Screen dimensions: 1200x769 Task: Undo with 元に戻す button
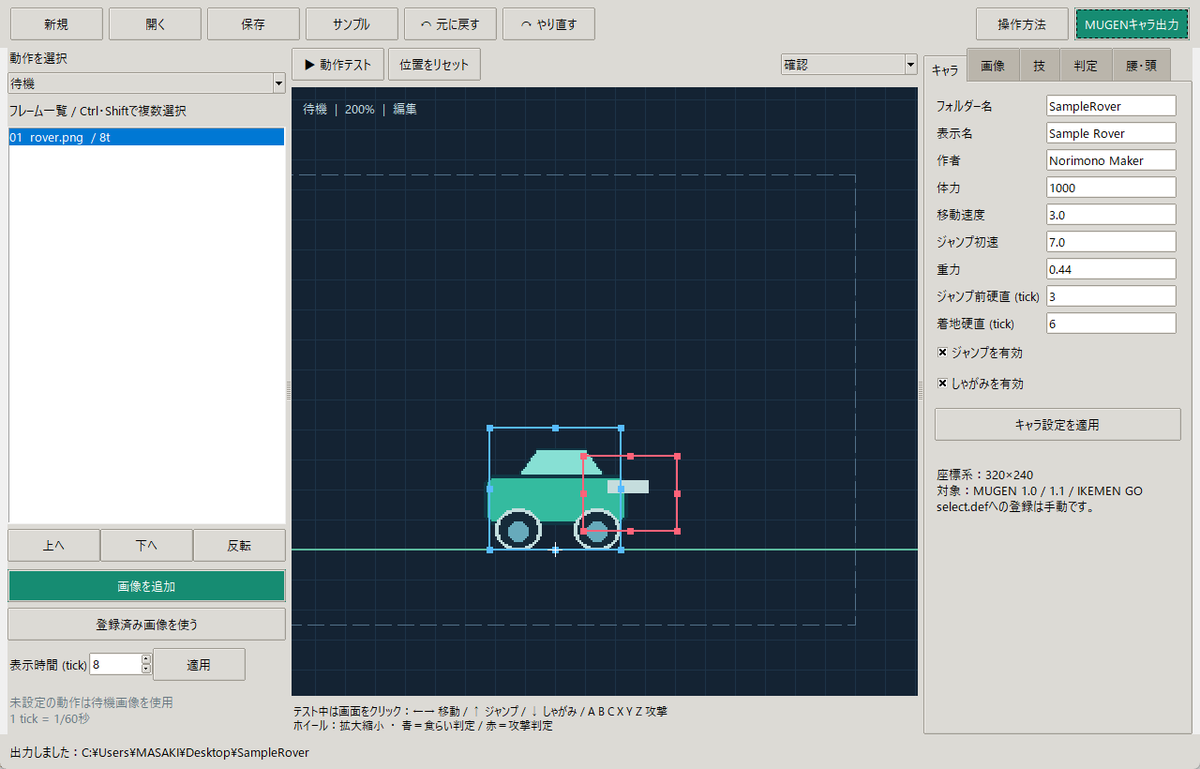[x=450, y=23]
